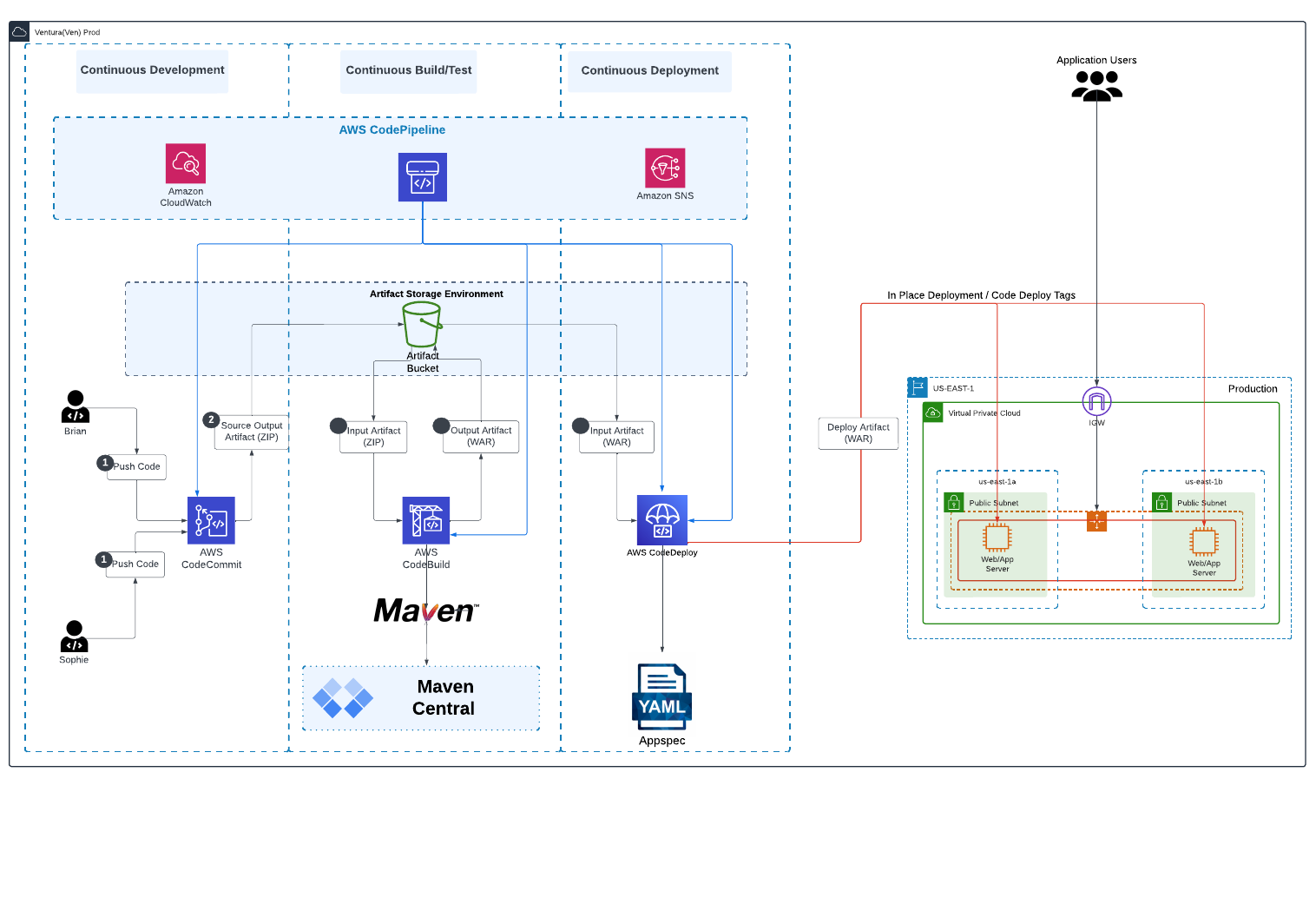The image size is (1316, 924).
Task: Click the AWS CodePipeline icon
Action: 423,177
